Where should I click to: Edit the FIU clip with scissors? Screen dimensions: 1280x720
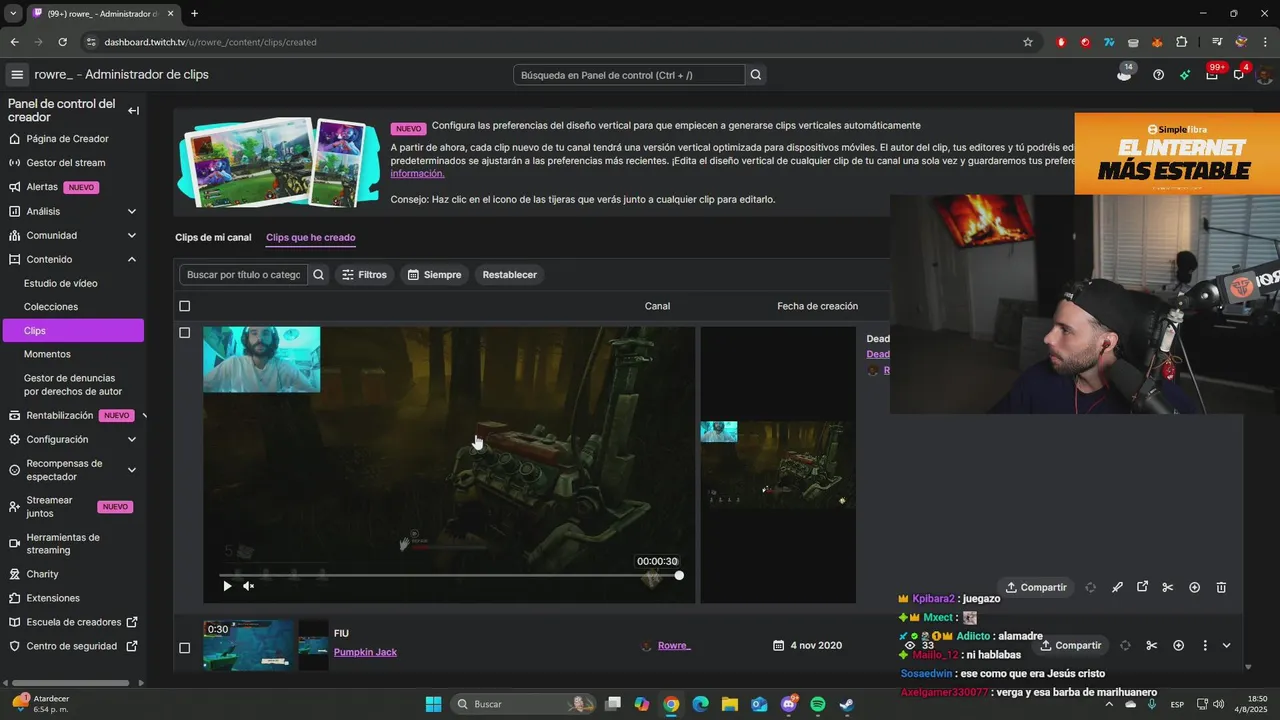click(1151, 646)
